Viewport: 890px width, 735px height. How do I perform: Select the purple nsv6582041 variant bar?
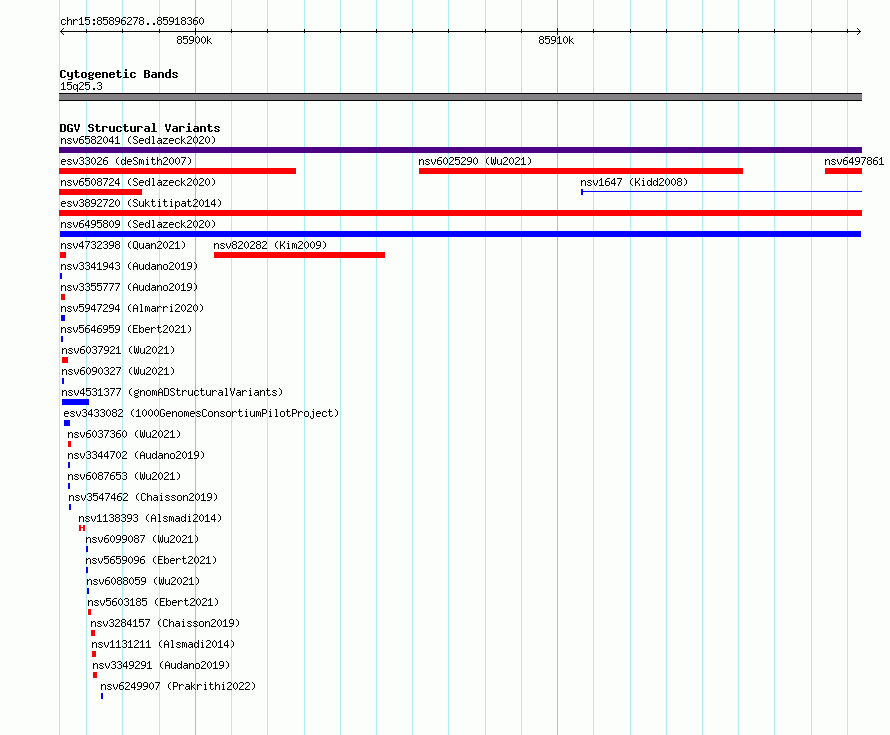(x=460, y=150)
